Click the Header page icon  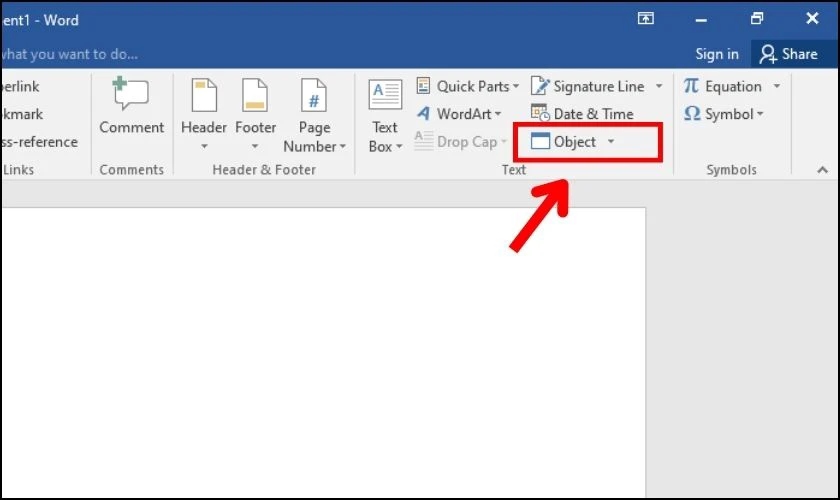point(204,95)
